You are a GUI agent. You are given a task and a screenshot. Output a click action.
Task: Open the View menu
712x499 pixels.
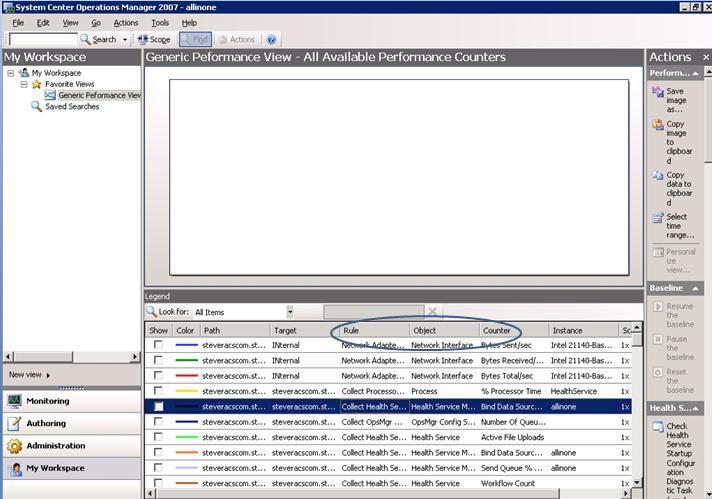tap(70, 23)
